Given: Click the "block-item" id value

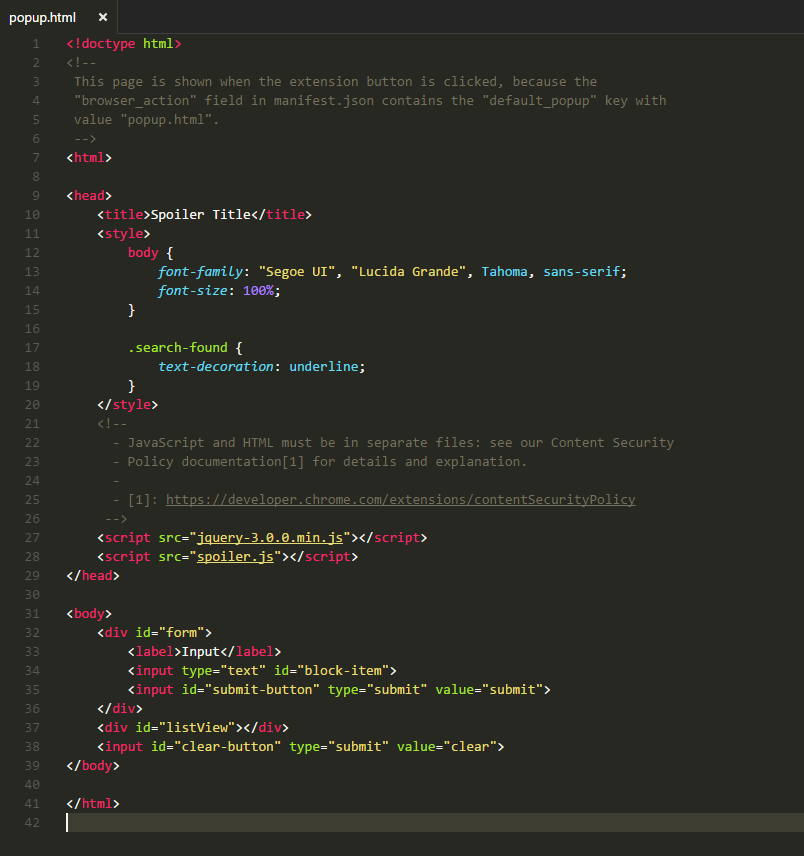Looking at the screenshot, I should (x=343, y=670).
